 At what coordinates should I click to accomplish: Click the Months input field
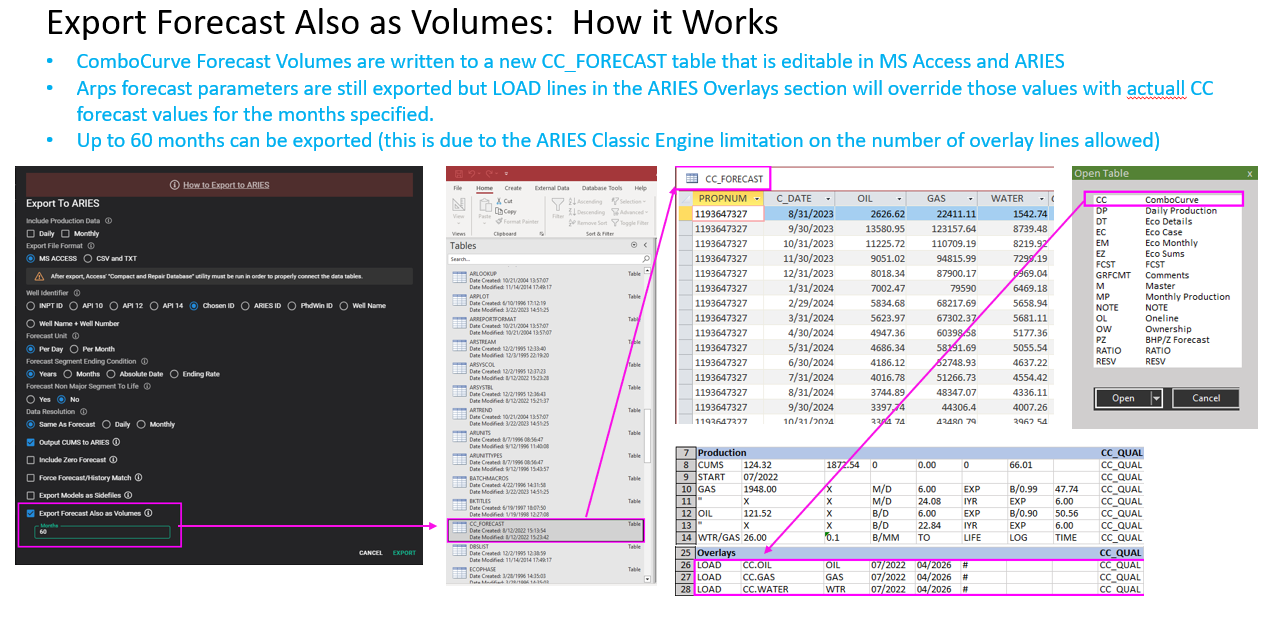pyautogui.click(x=103, y=532)
